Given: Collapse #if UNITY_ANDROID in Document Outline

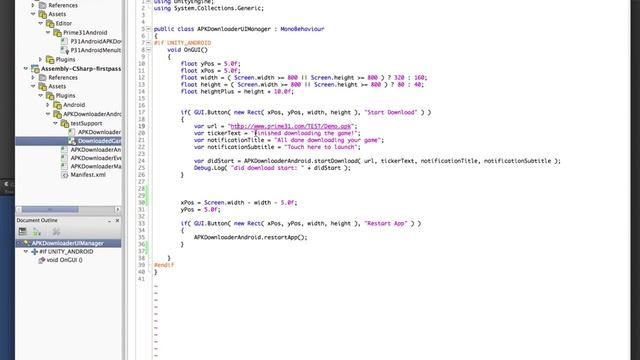Looking at the screenshot, I should point(26,252).
